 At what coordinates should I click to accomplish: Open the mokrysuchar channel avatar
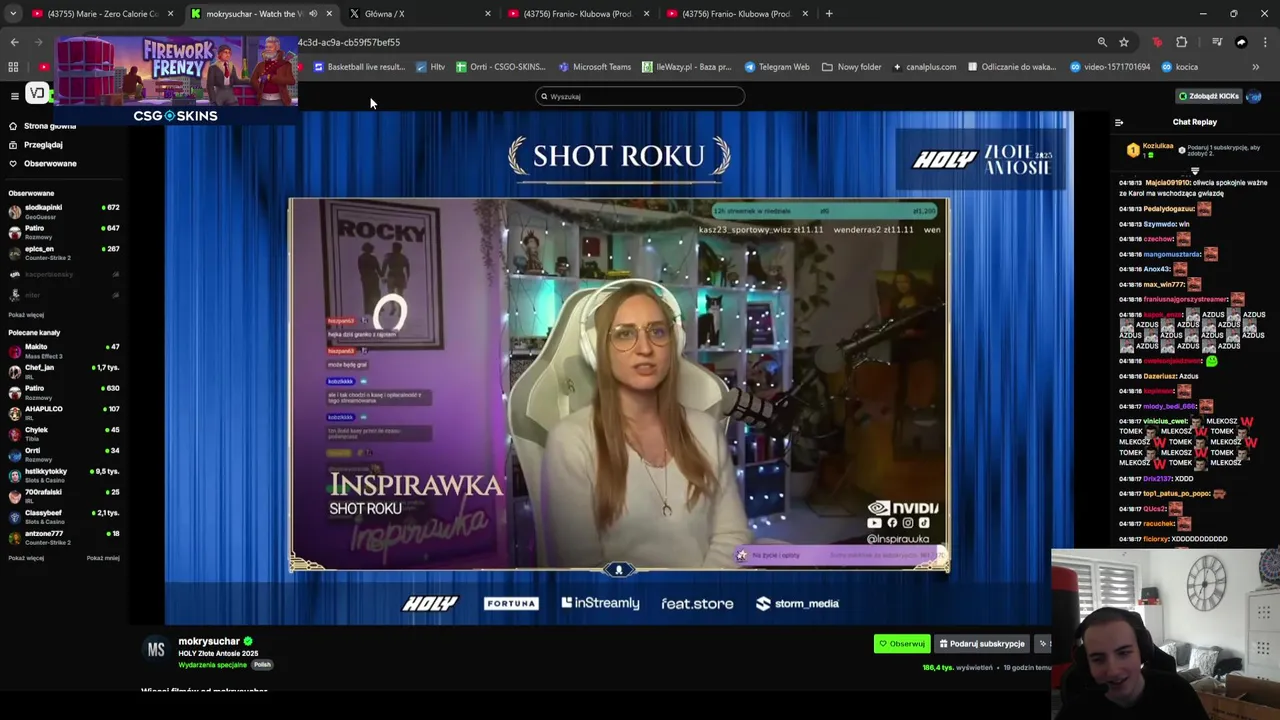(x=156, y=650)
